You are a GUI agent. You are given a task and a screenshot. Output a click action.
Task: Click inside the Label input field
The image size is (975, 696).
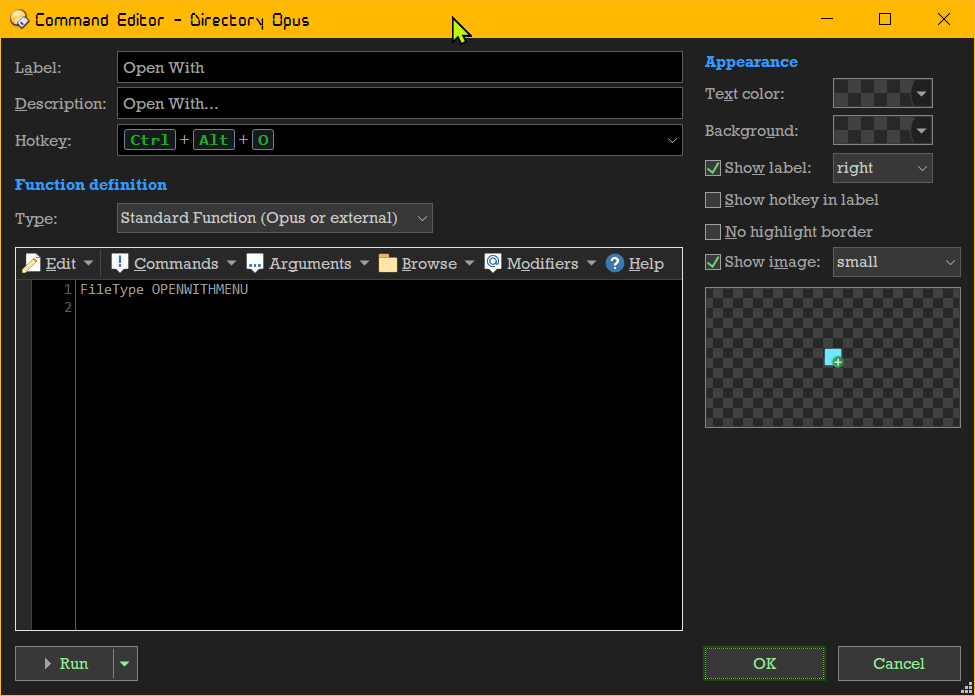tap(400, 67)
